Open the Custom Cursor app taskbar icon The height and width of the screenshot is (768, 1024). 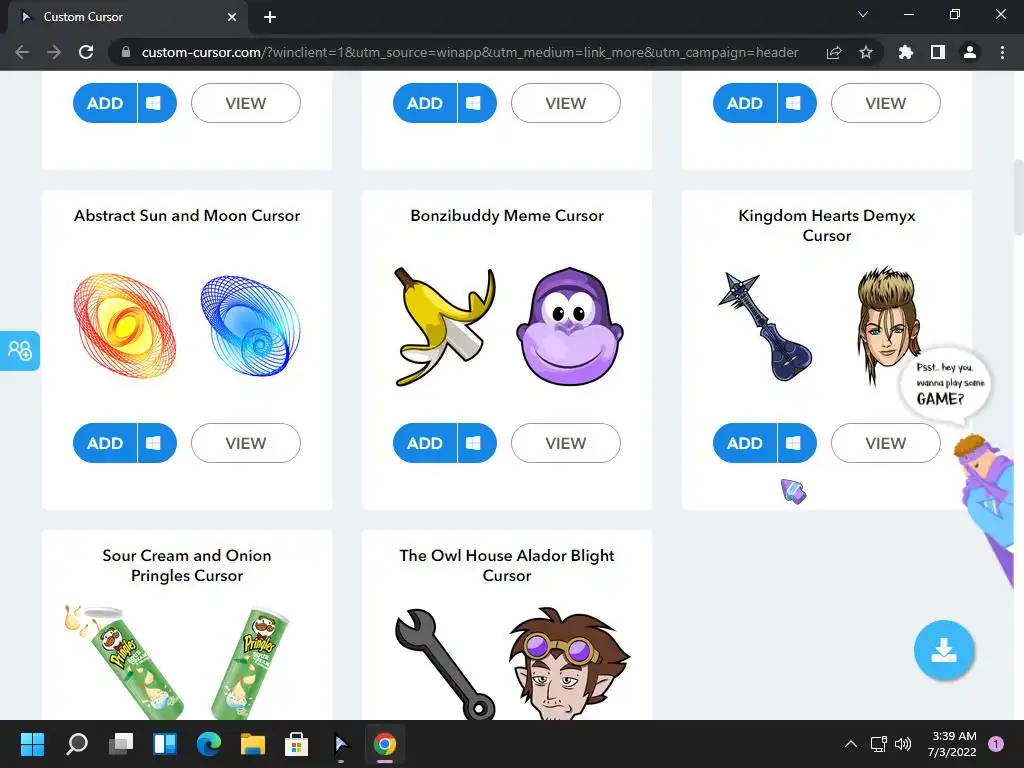point(341,744)
